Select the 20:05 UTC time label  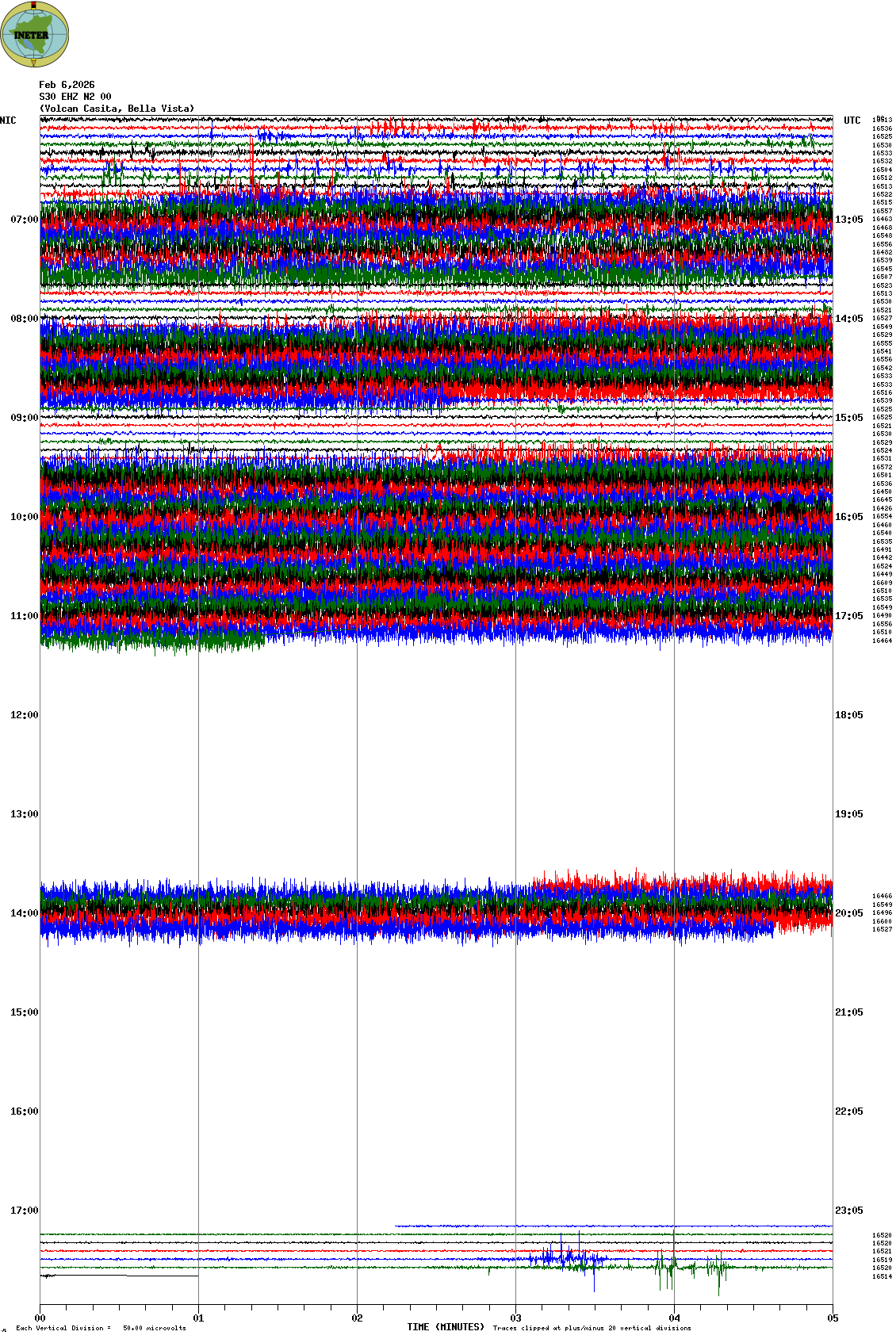(x=848, y=913)
